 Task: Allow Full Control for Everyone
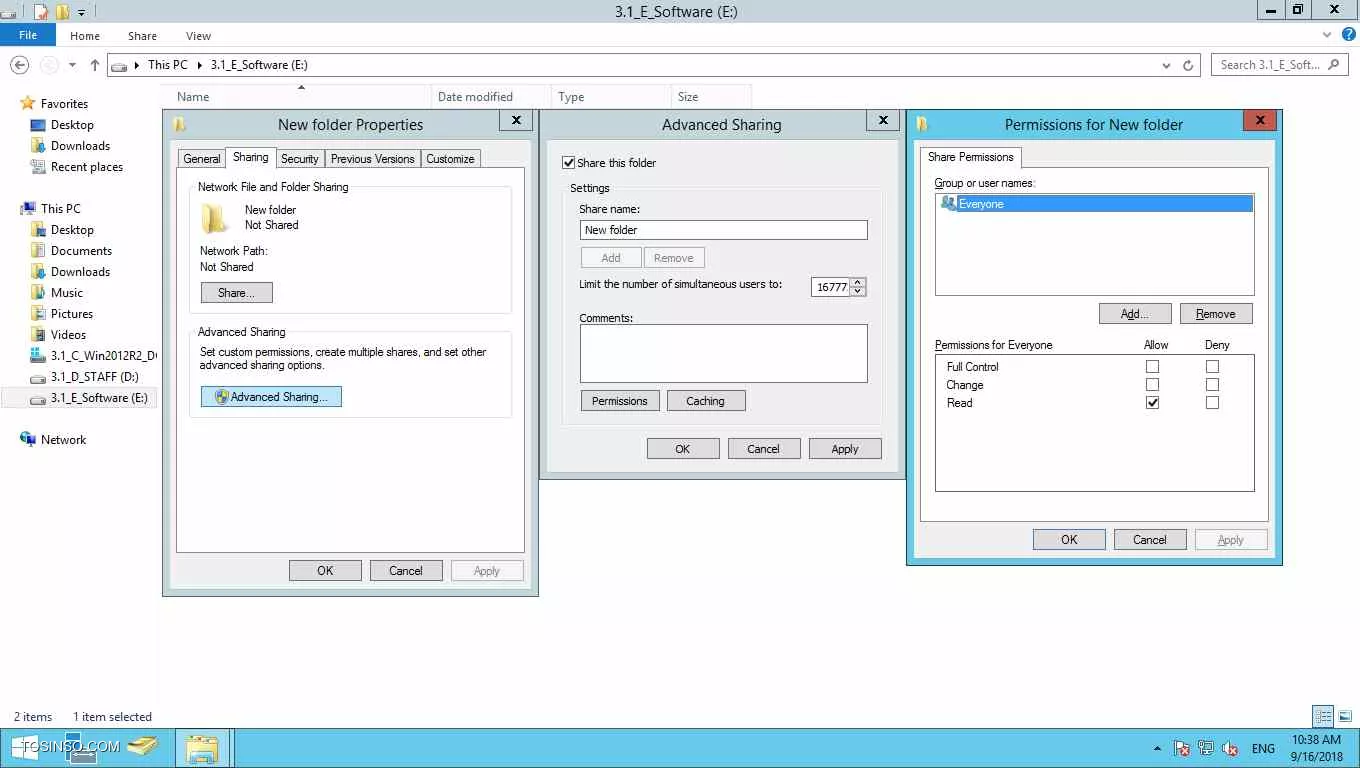tap(1152, 367)
